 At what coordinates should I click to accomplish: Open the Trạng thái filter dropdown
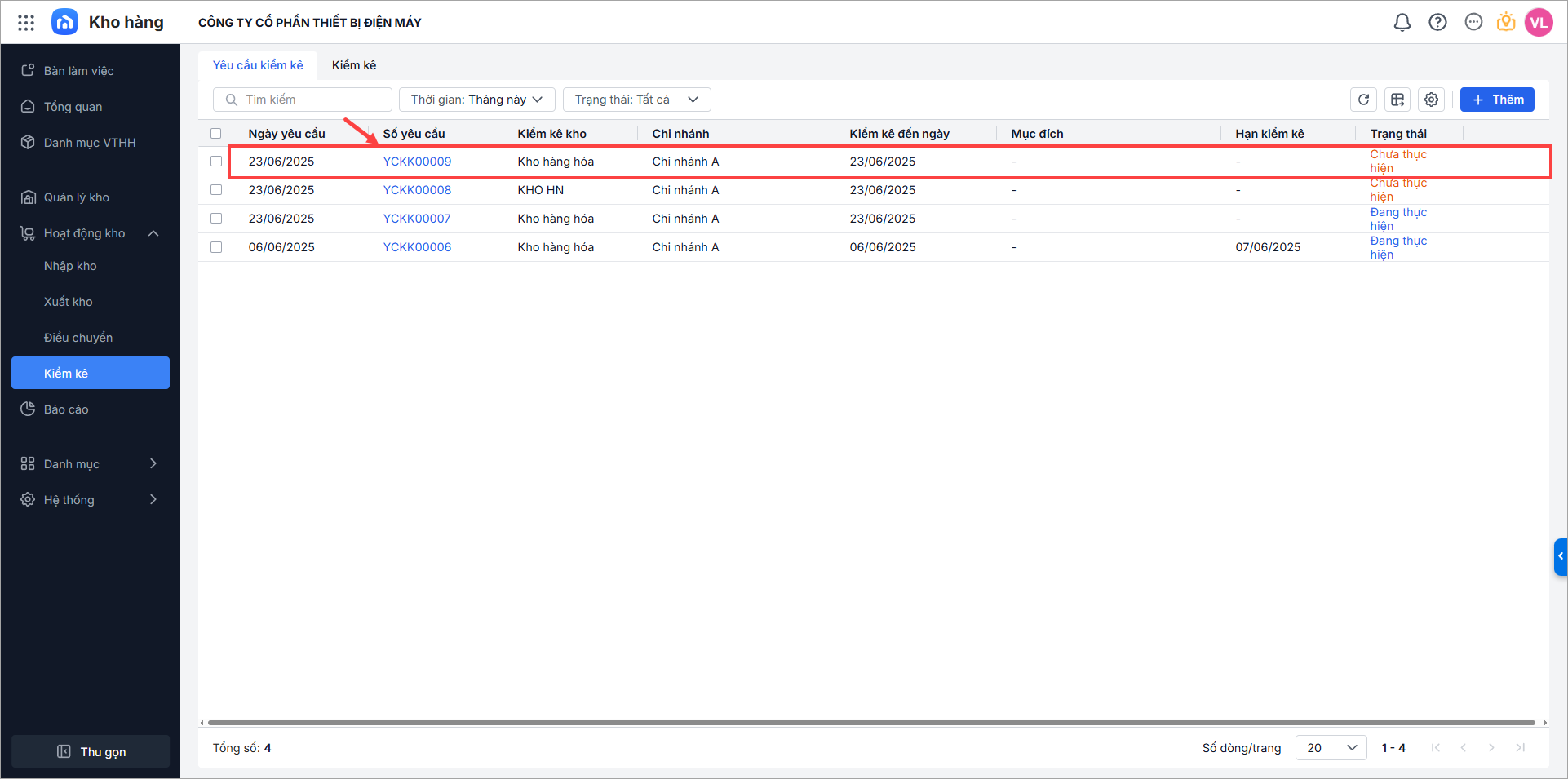point(636,100)
